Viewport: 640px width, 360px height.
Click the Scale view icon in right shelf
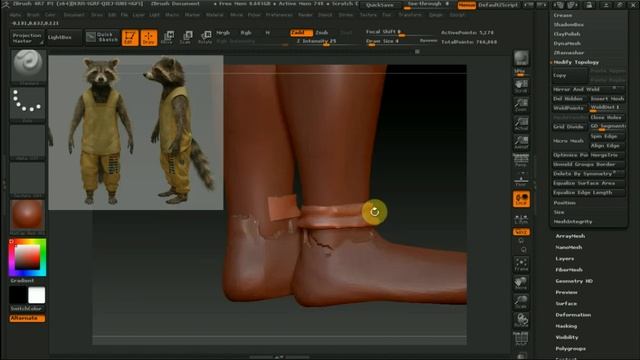[x=521, y=302]
